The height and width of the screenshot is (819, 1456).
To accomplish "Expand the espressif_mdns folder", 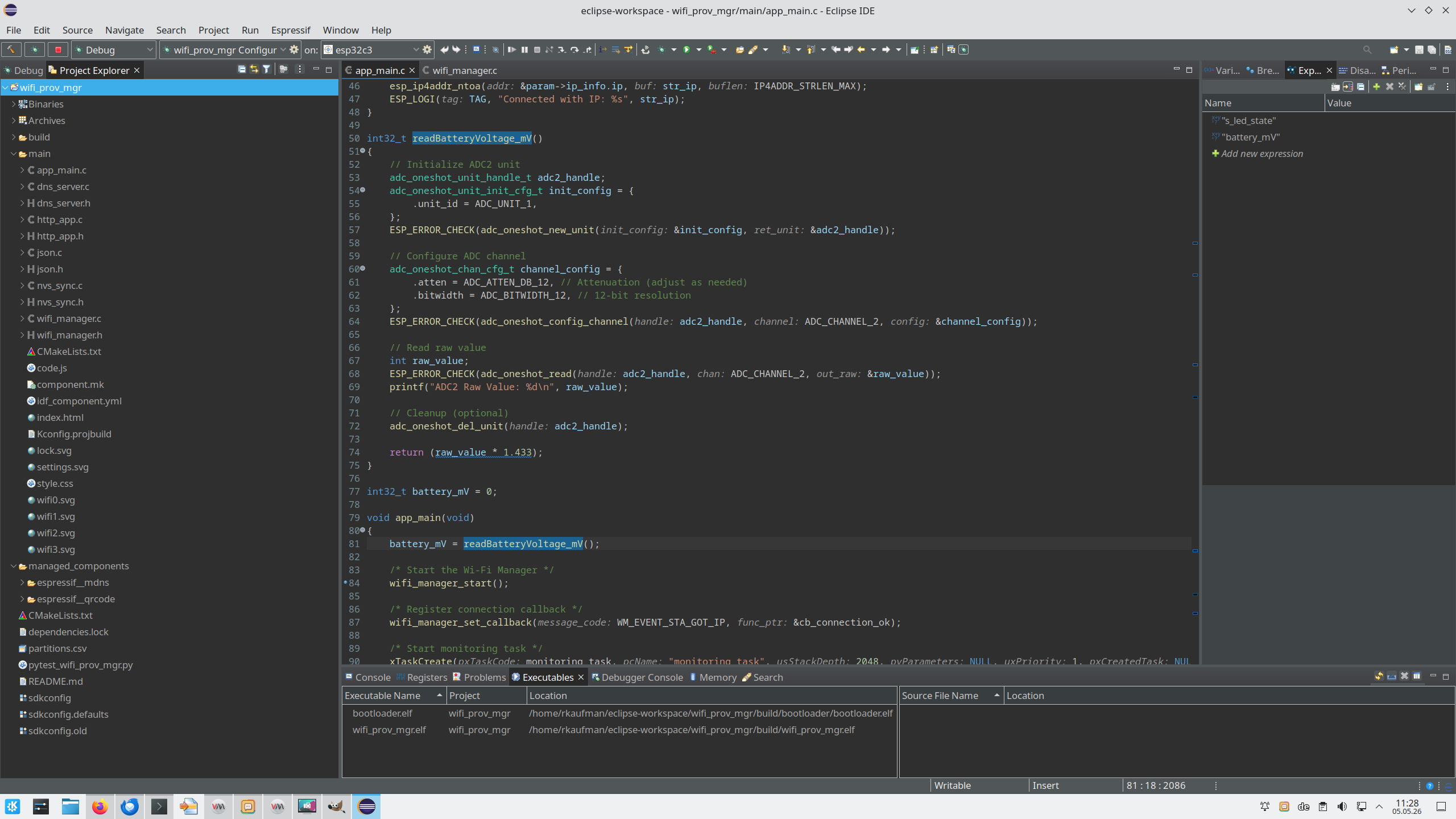I will tap(22, 582).
